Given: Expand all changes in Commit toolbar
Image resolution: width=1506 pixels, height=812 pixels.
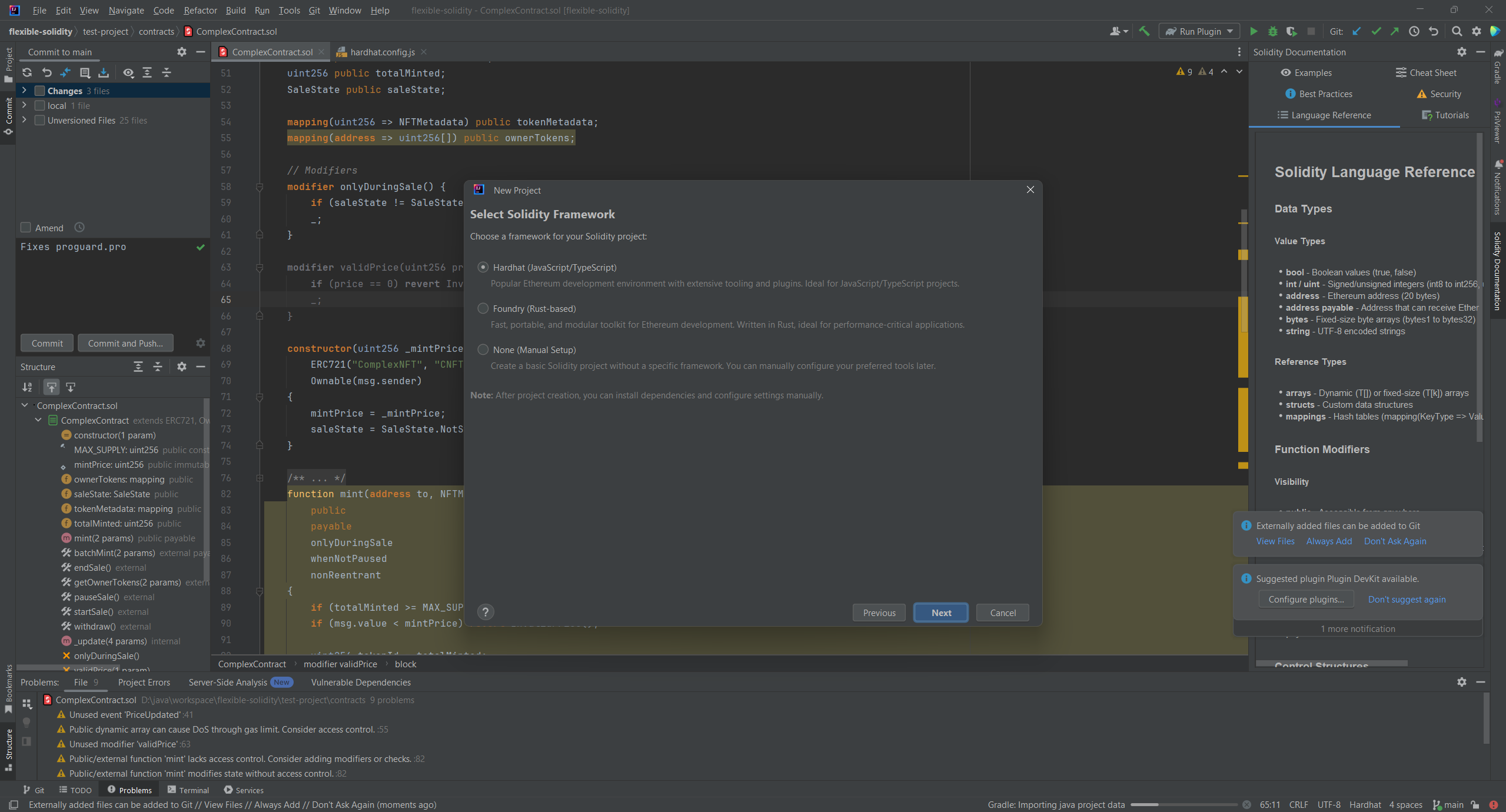Looking at the screenshot, I should coord(147,72).
